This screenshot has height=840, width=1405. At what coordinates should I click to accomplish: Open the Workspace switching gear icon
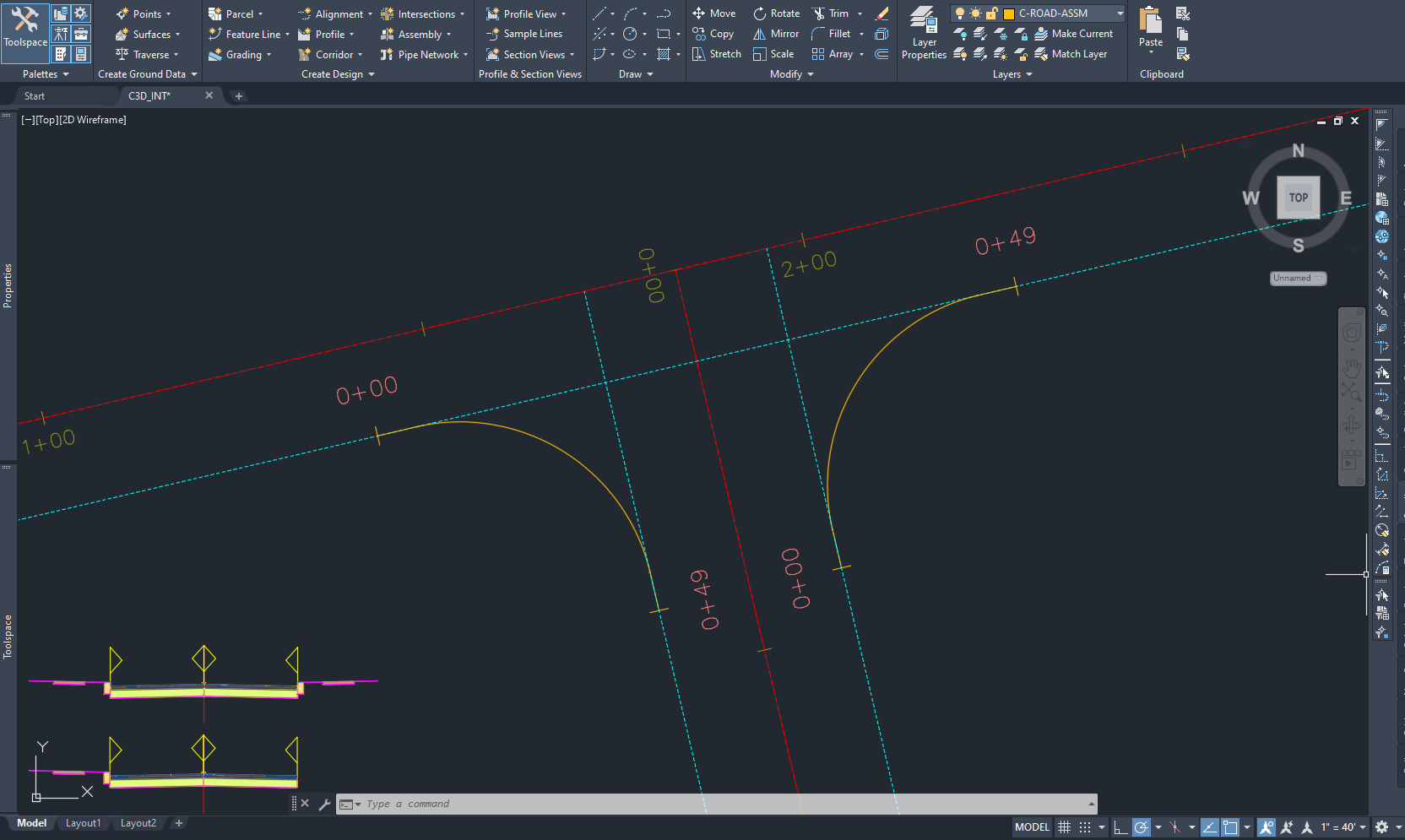pos(1381,827)
